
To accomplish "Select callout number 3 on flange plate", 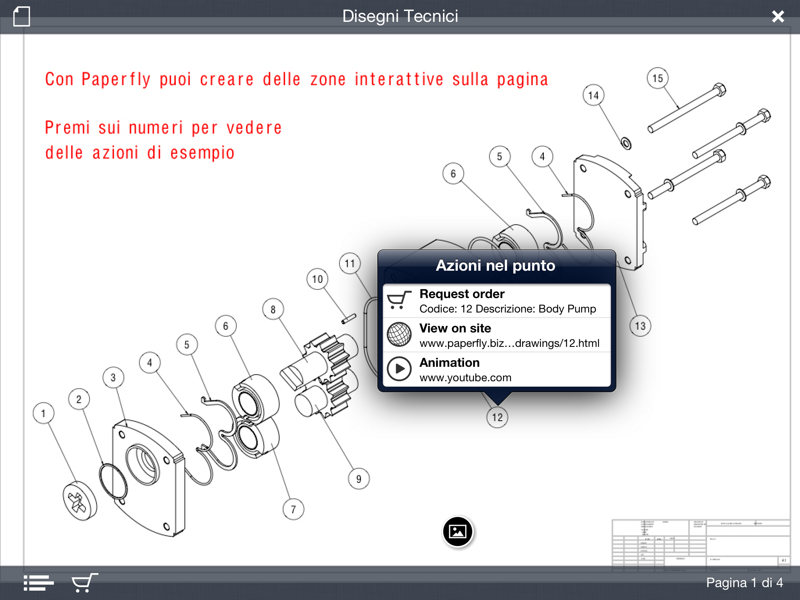I will pos(113,378).
